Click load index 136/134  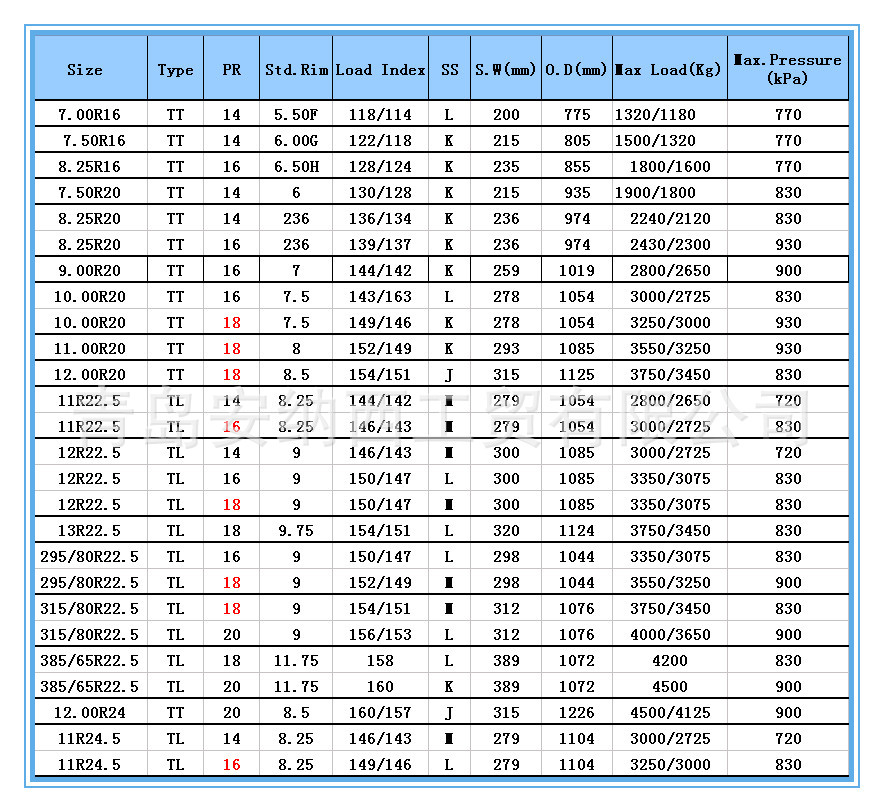(380, 218)
